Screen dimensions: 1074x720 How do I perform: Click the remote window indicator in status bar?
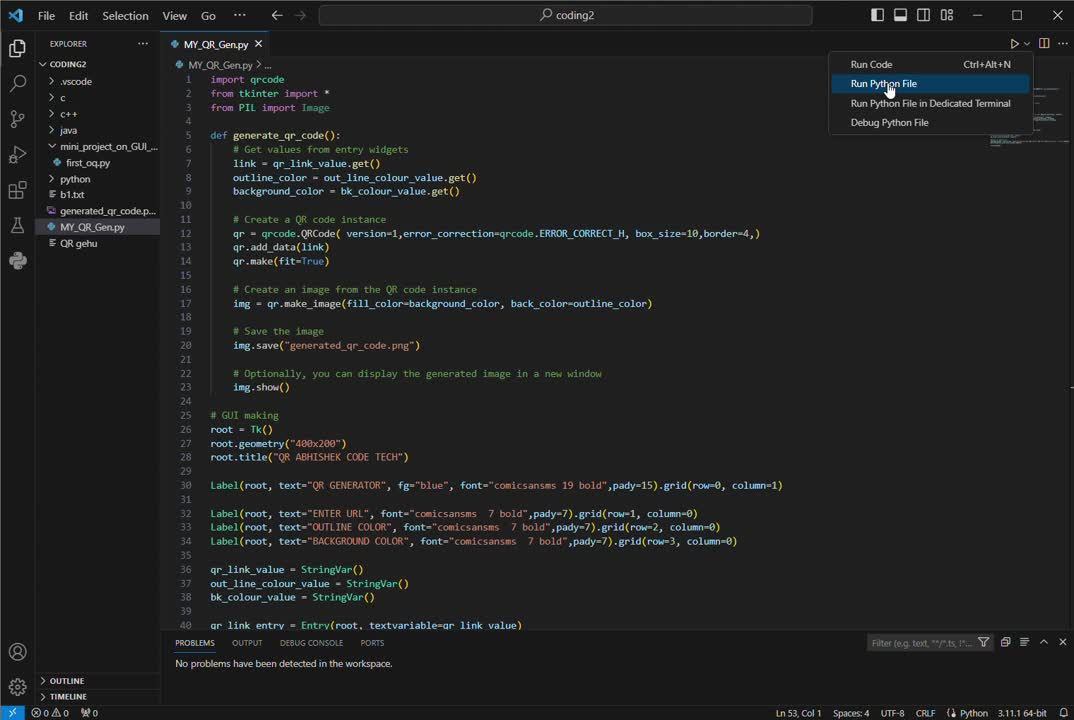(x=12, y=713)
